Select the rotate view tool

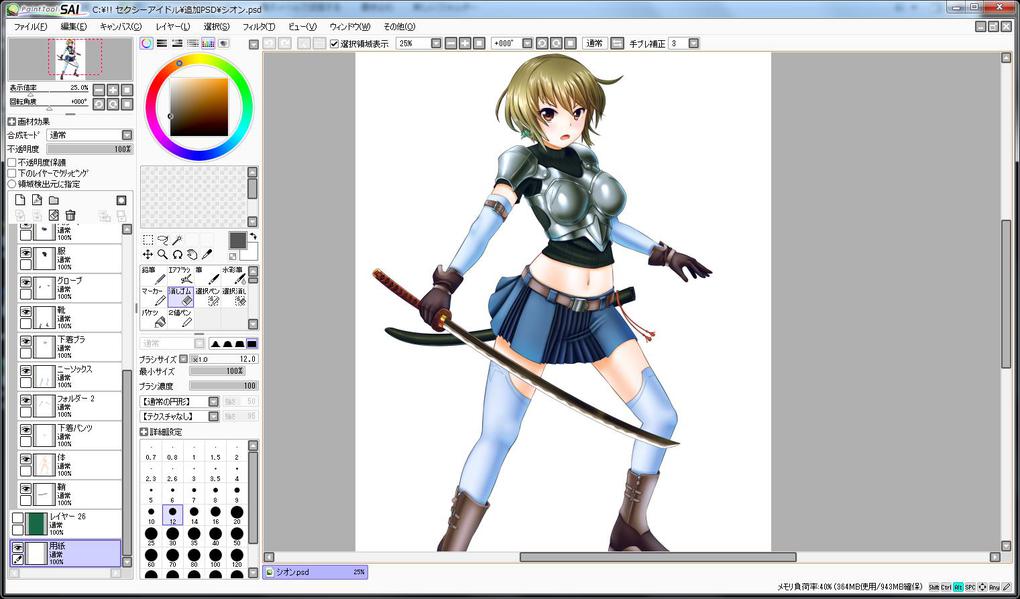pos(177,254)
